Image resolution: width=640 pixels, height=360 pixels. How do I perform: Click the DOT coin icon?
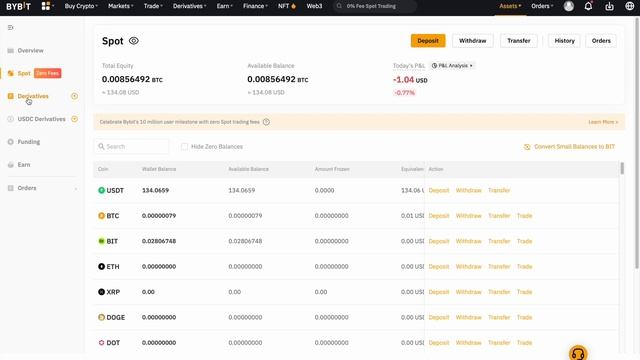click(x=102, y=342)
